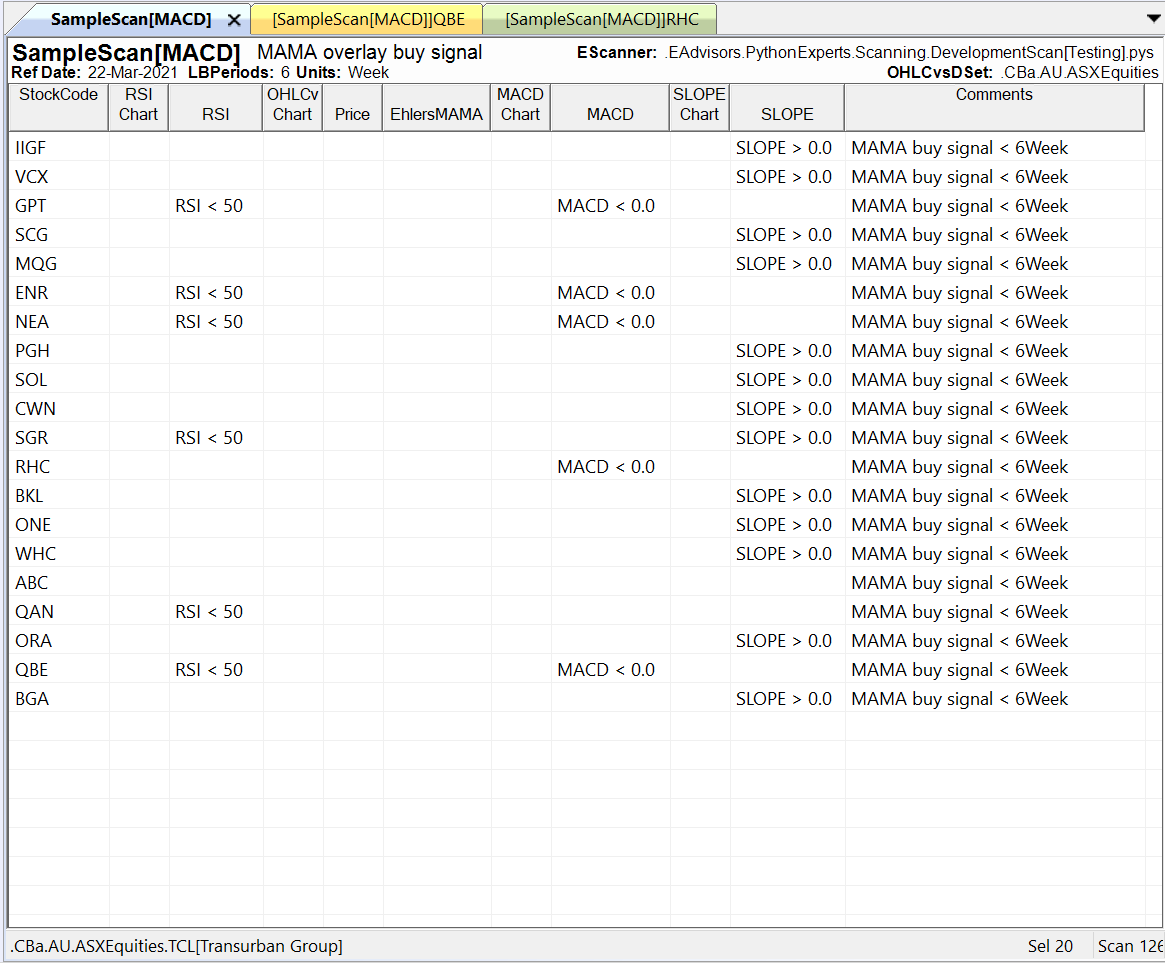Switch to the [SampleScan[MACD]]QBE tab
Viewport: 1165px width, 963px height.
pyautogui.click(x=368, y=19)
